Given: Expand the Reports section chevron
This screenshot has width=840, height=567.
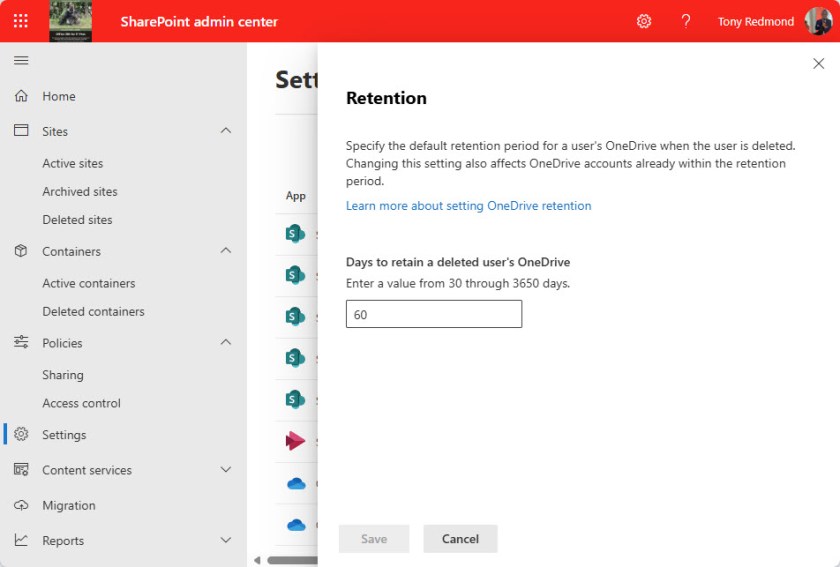Looking at the screenshot, I should tap(226, 540).
